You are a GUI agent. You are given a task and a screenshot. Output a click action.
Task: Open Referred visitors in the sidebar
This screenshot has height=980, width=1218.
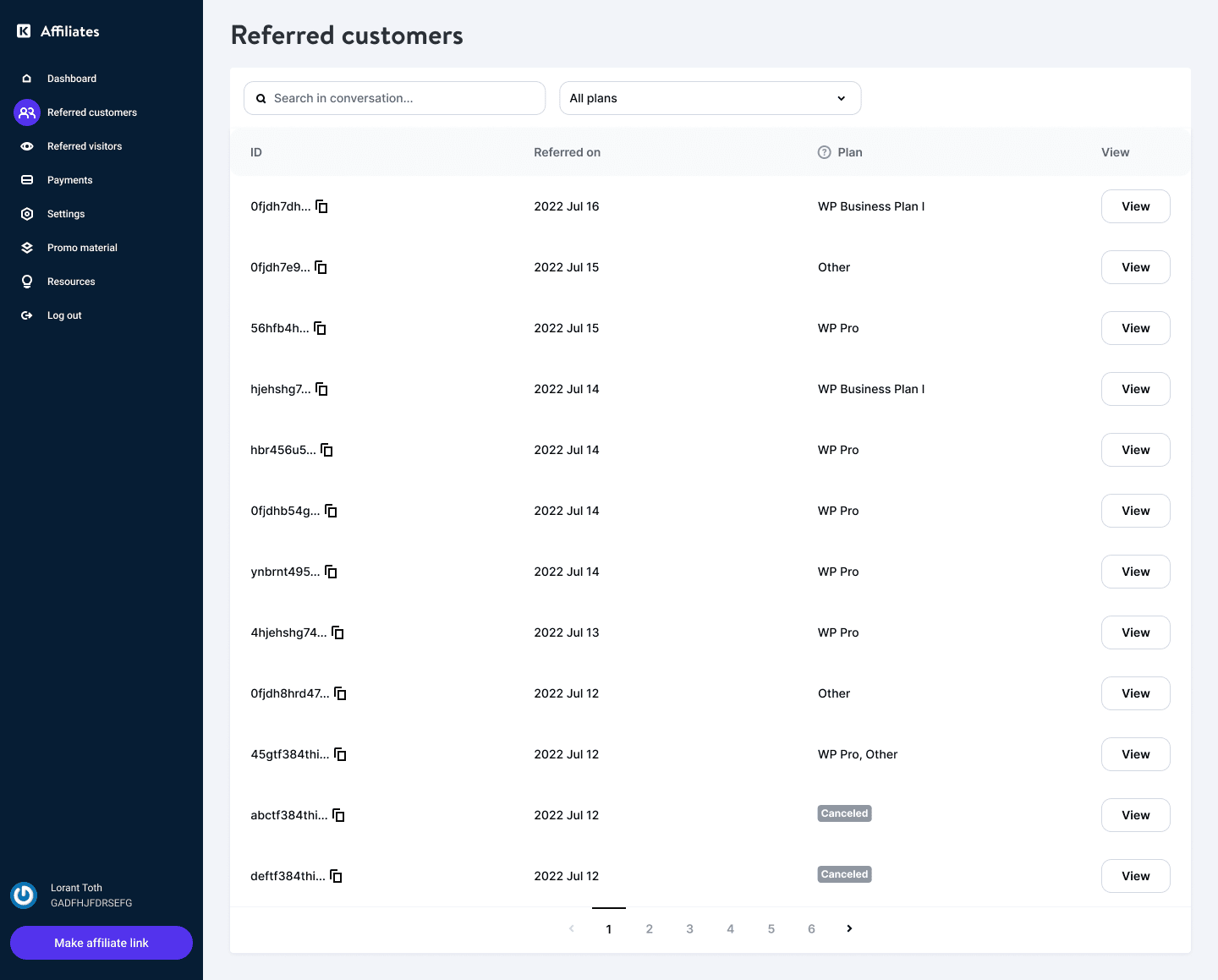tap(84, 146)
